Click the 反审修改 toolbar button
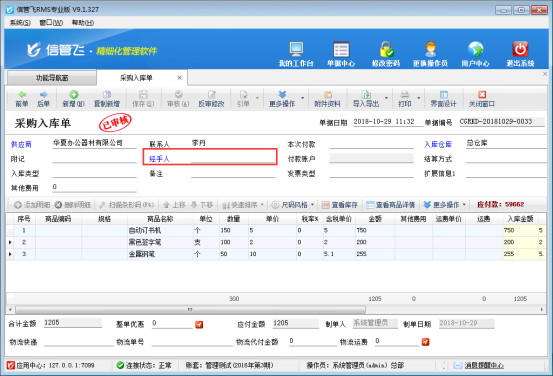The image size is (553, 376). coord(211,99)
